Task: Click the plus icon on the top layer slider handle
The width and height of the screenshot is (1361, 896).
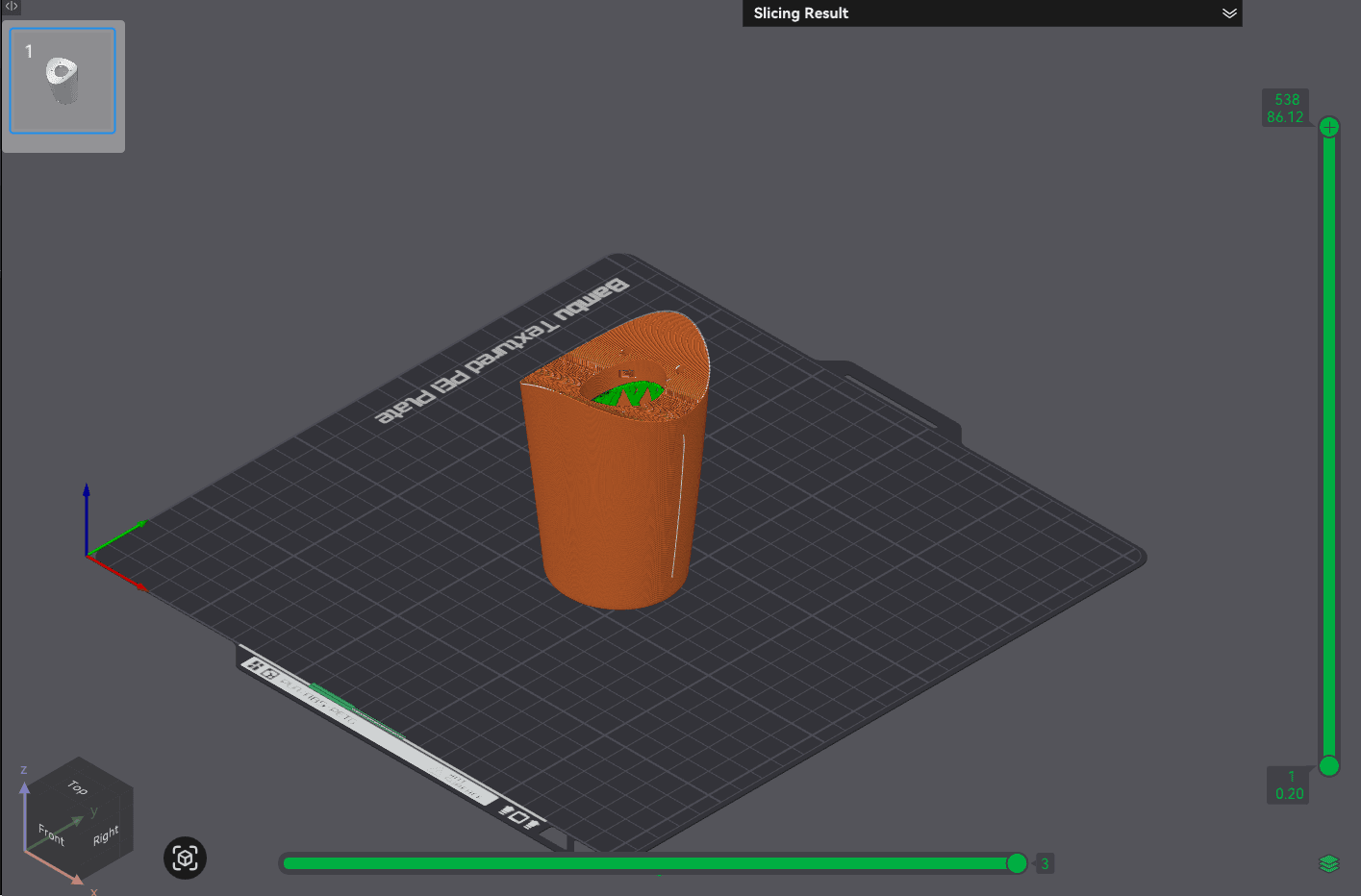Action: coord(1329,126)
